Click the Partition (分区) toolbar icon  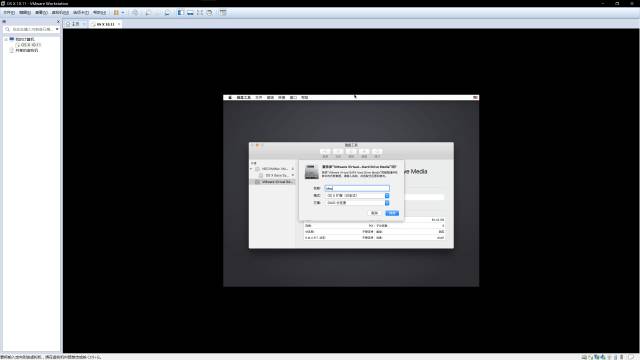click(338, 152)
